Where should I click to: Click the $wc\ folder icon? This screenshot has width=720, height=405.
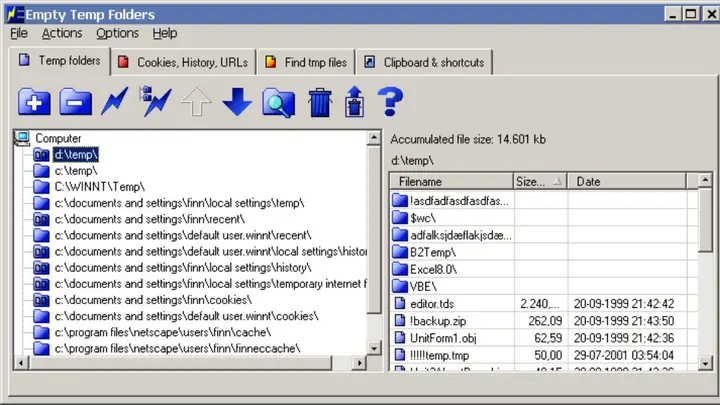click(400, 217)
